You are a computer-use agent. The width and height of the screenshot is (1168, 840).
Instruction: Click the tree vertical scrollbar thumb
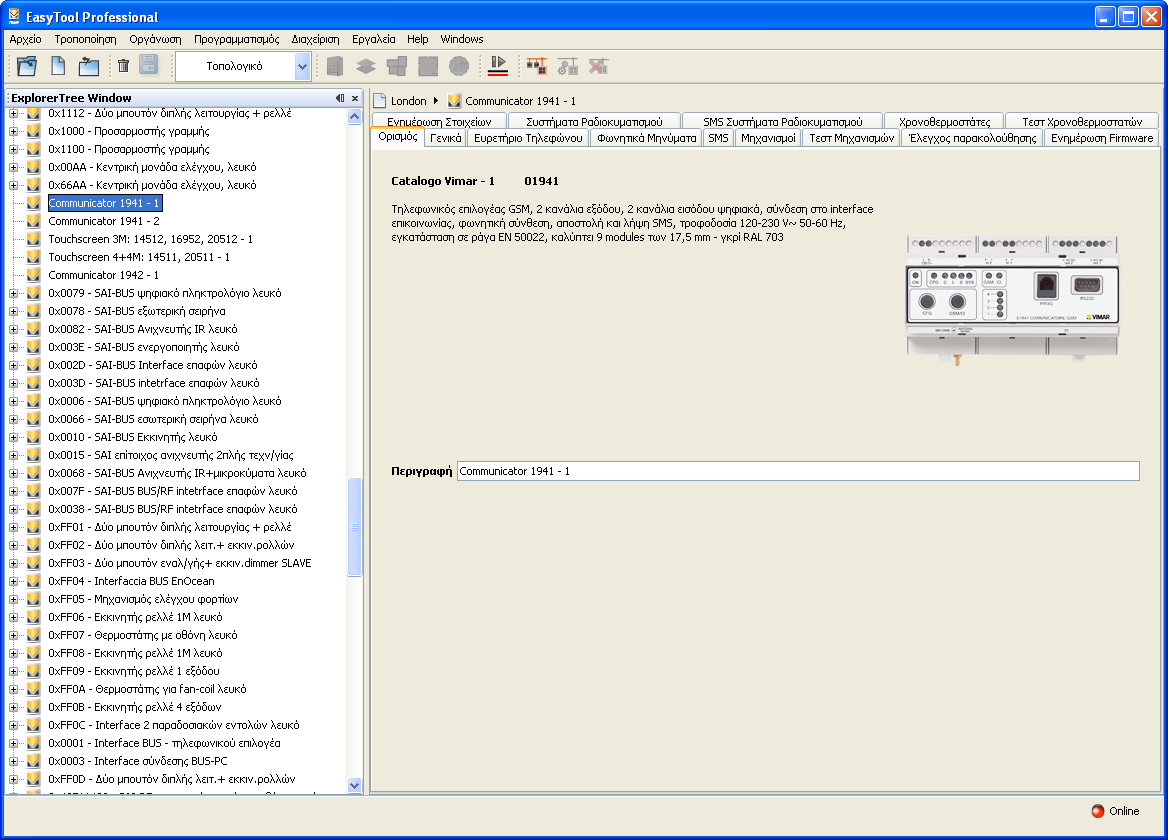coord(355,527)
